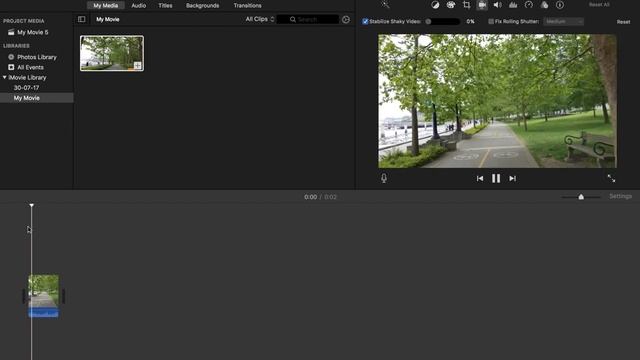Screen dimensions: 640x360
Task: Skip to previous clip
Action: coord(480,178)
